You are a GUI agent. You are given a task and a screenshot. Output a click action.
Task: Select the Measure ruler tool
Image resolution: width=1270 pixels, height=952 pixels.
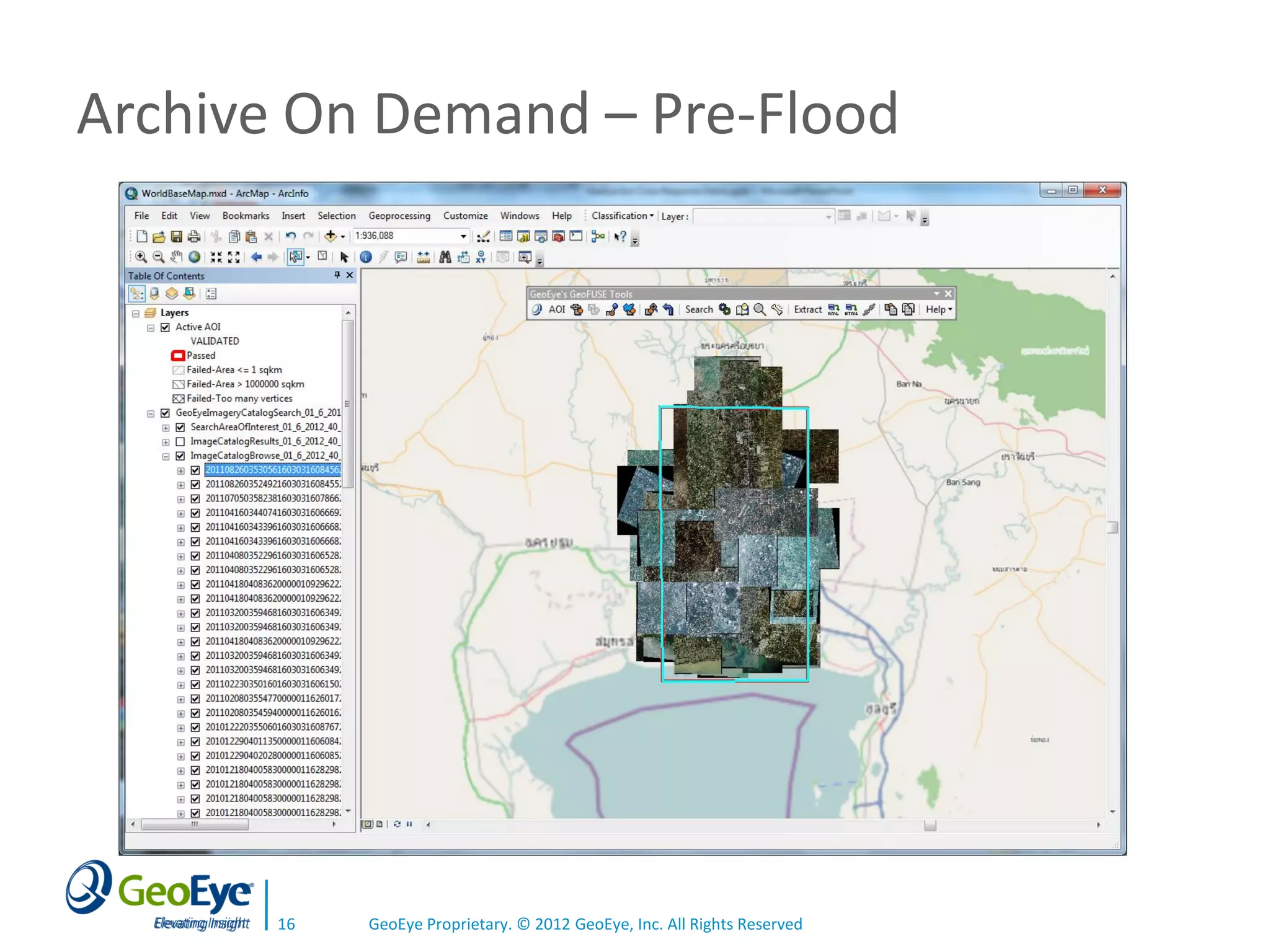[424, 257]
